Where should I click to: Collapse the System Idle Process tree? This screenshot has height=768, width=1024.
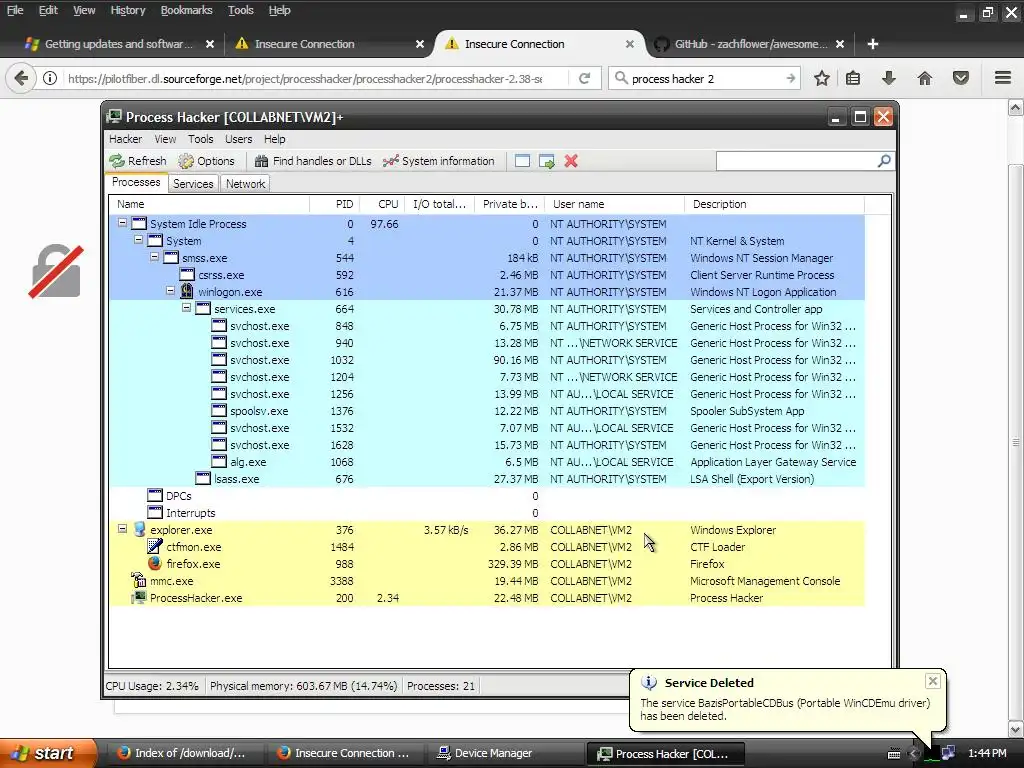(x=122, y=223)
